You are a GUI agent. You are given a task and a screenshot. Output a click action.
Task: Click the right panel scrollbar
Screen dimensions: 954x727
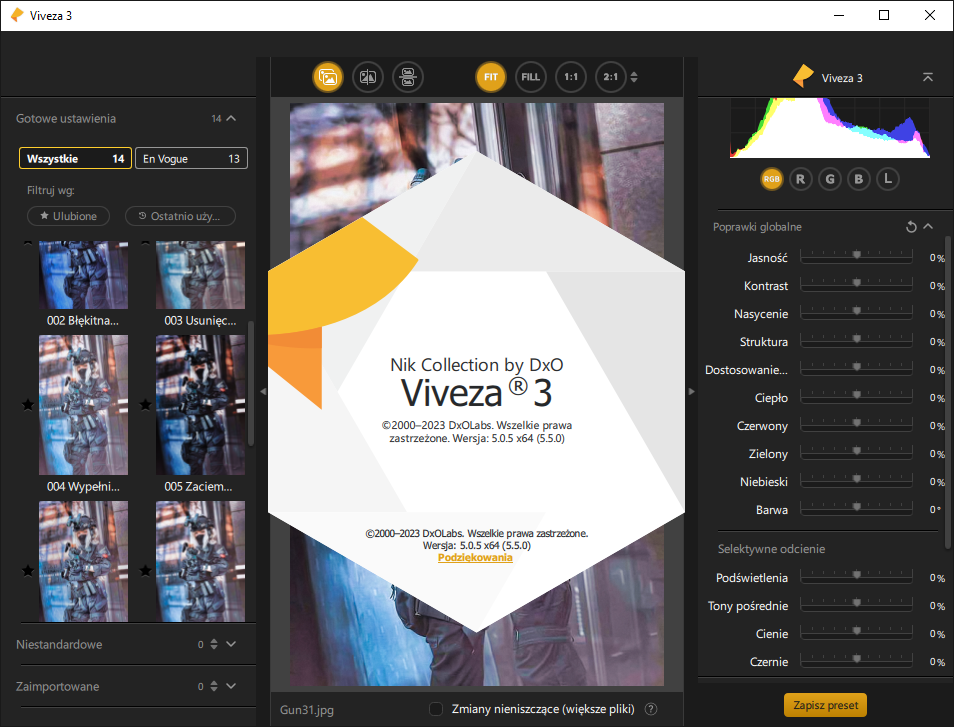click(947, 392)
